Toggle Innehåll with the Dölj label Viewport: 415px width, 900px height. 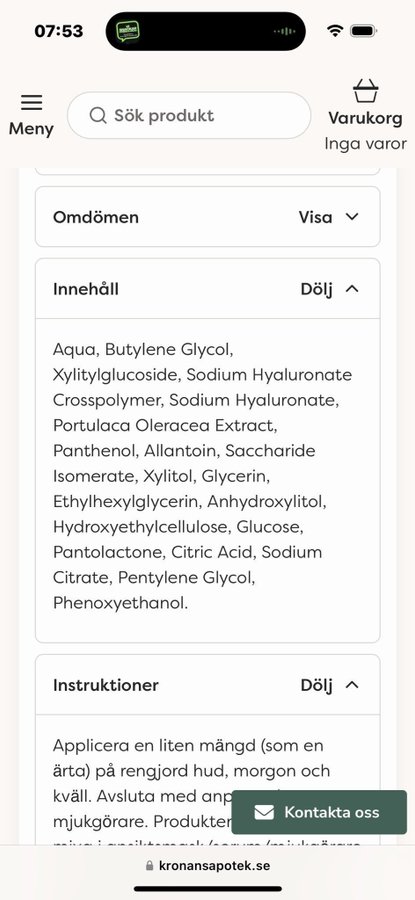[x=316, y=289]
